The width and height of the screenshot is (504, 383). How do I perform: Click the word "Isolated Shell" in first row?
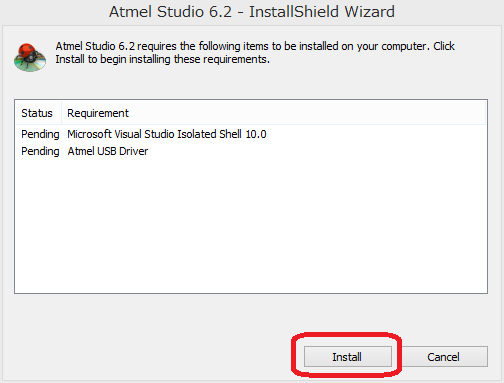tap(209, 134)
